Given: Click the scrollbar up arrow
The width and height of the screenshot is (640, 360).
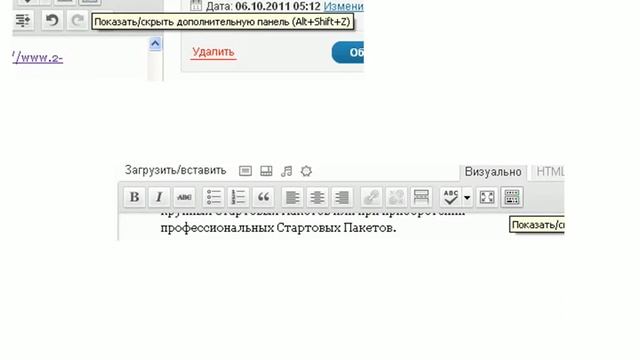Looking at the screenshot, I should click(x=155, y=44).
